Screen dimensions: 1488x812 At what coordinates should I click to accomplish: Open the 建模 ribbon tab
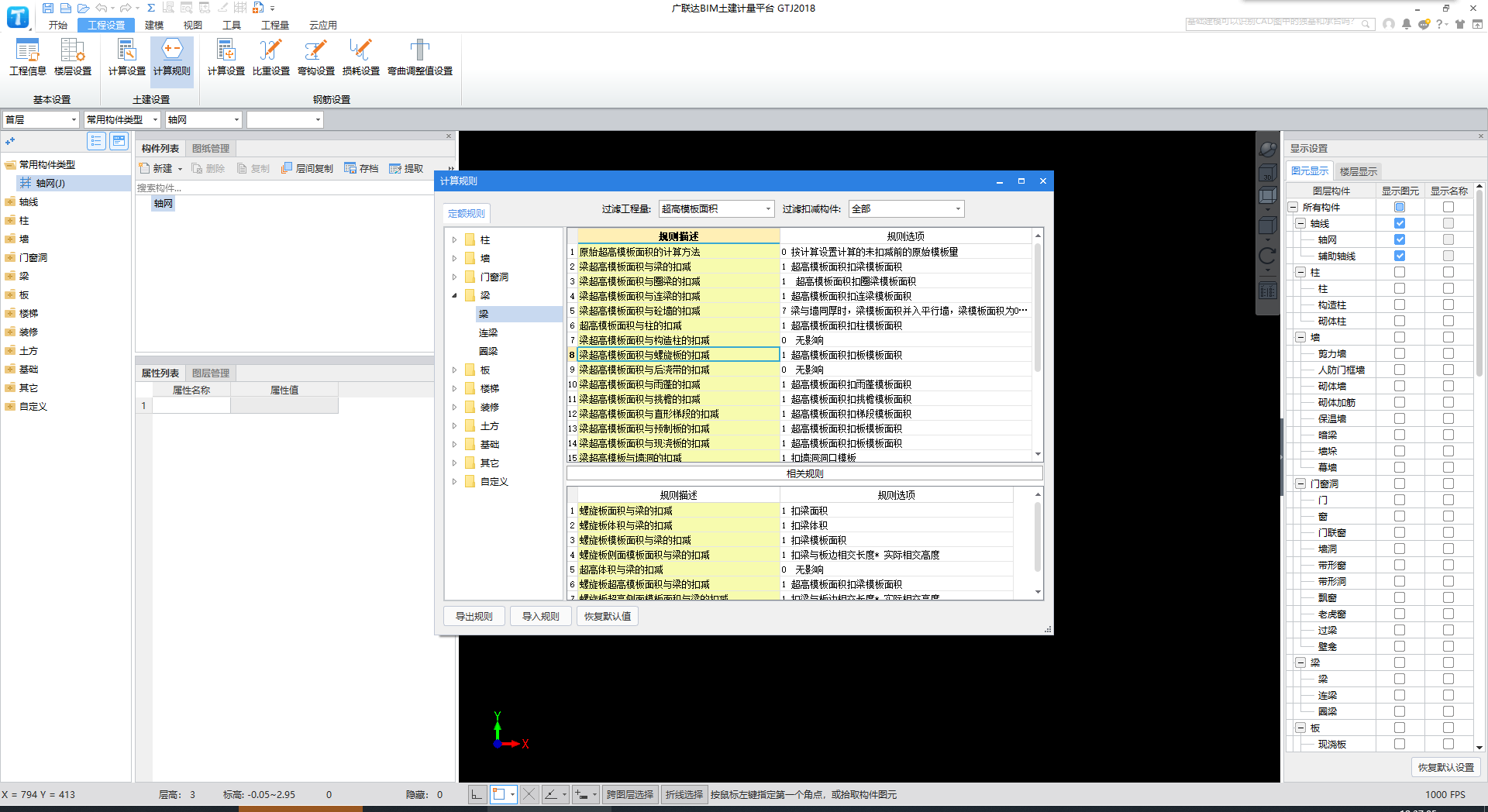point(154,25)
